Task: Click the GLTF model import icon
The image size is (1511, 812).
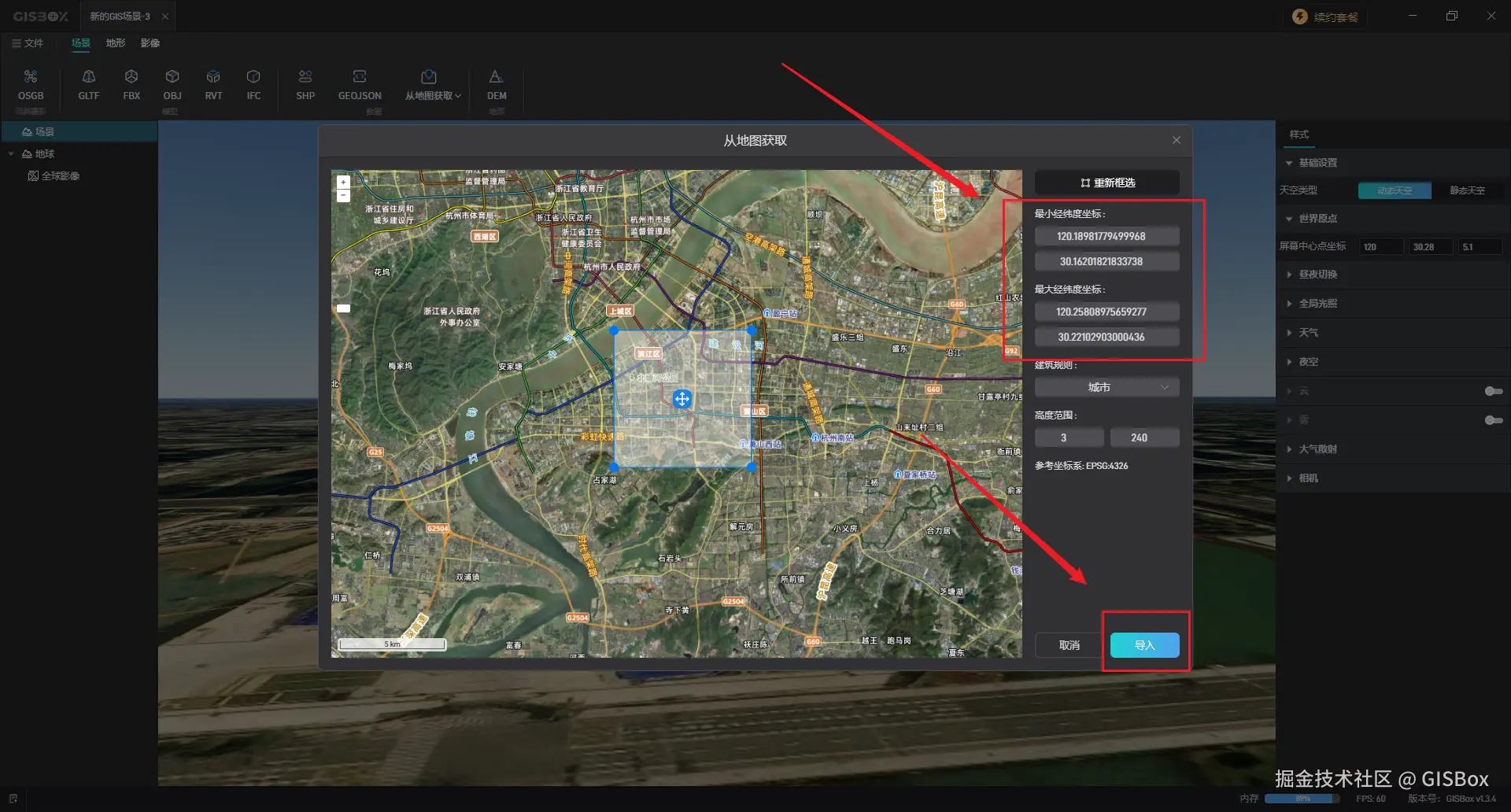Action: [89, 76]
